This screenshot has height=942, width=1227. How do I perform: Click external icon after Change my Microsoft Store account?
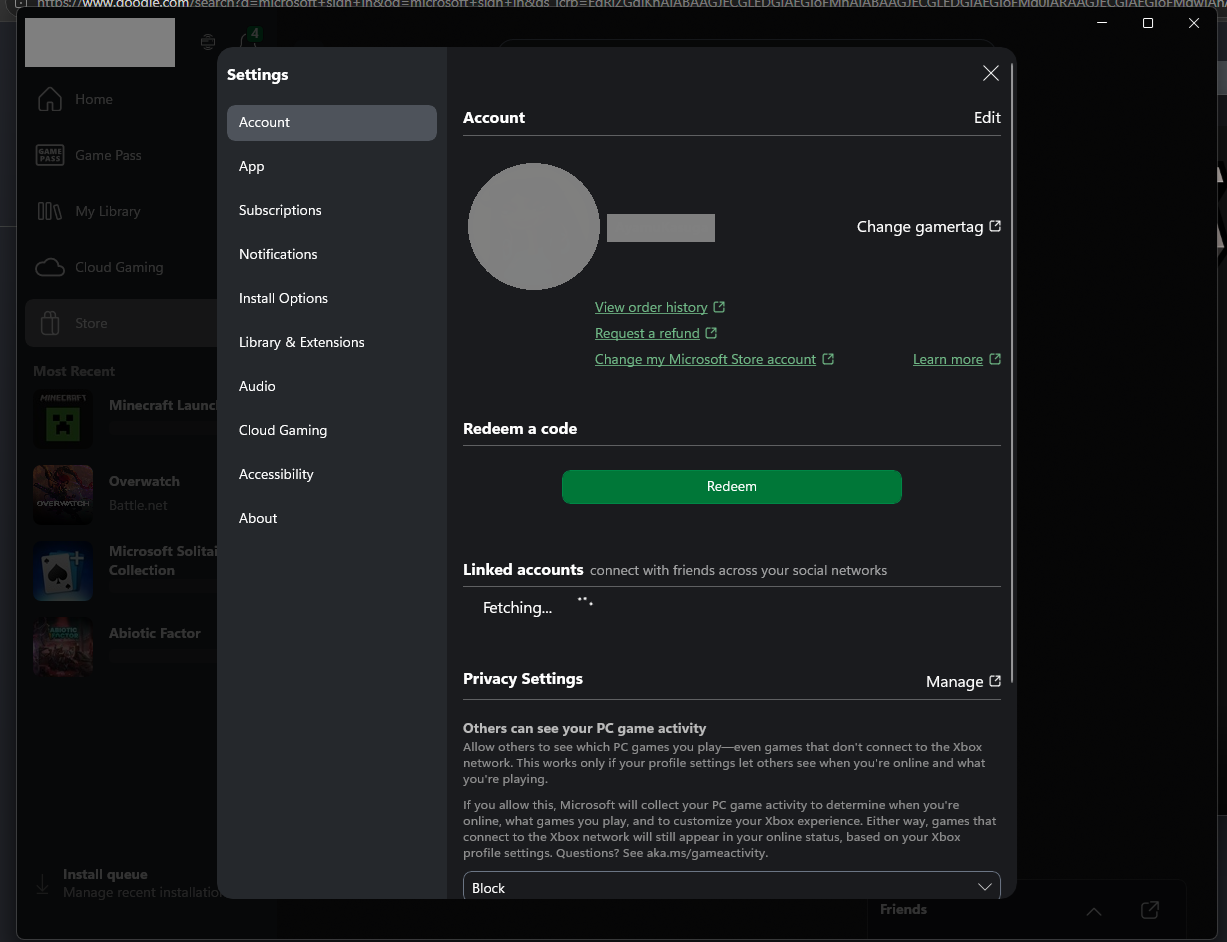pyautogui.click(x=828, y=359)
